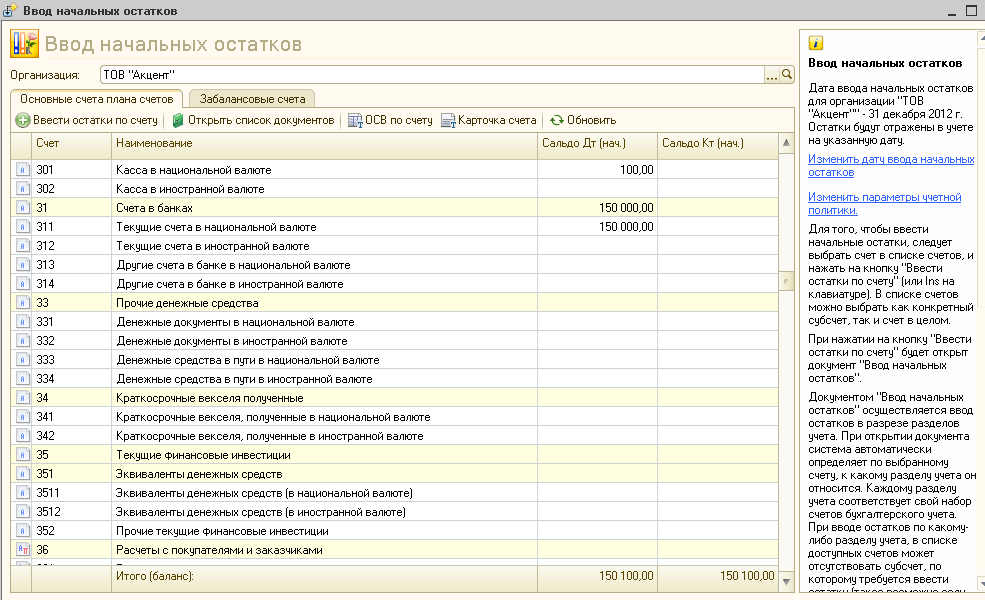This screenshot has height=600, width=985.
Task: Click account icon in row 3512
Action: pos(23,511)
